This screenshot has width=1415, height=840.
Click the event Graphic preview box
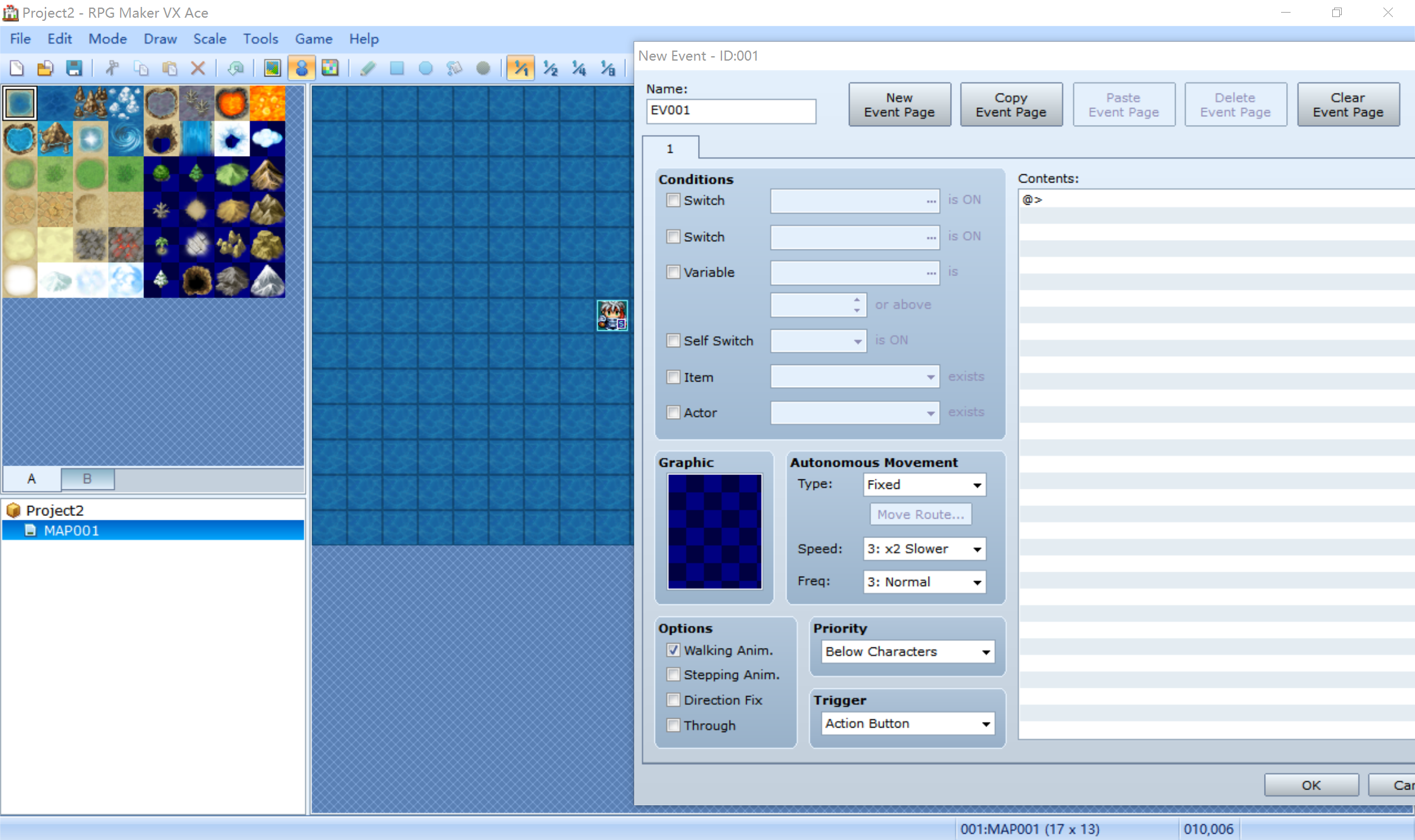click(x=714, y=531)
